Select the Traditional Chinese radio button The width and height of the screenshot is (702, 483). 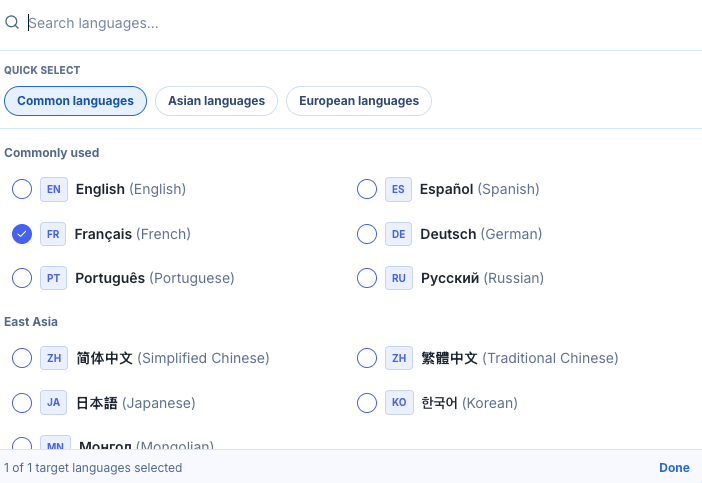coord(367,358)
